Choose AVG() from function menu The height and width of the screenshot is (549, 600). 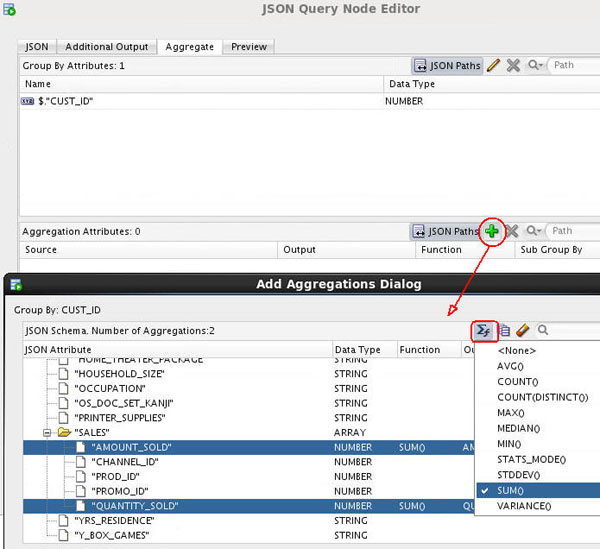[x=538, y=366]
